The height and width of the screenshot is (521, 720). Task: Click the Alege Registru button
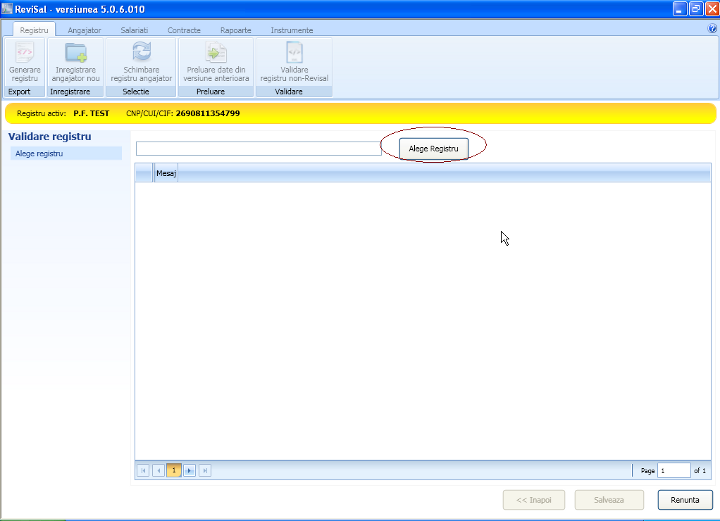433,149
